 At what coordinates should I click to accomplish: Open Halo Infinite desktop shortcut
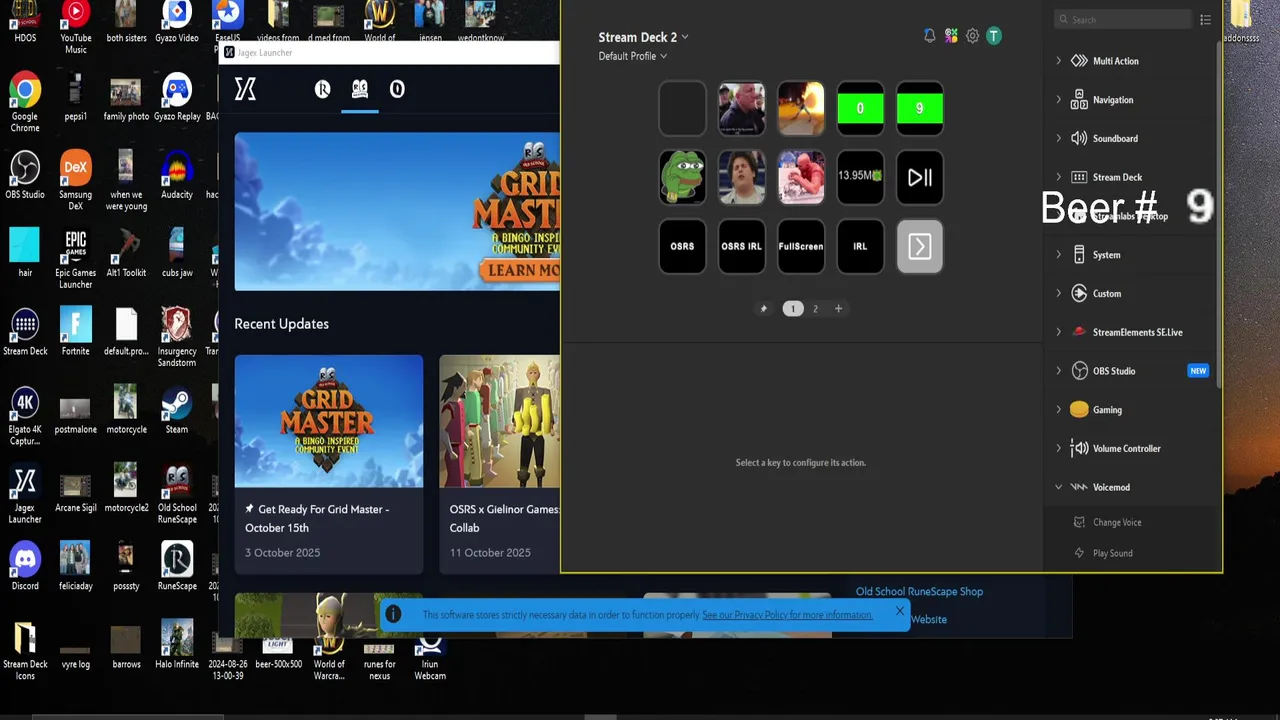click(x=177, y=645)
